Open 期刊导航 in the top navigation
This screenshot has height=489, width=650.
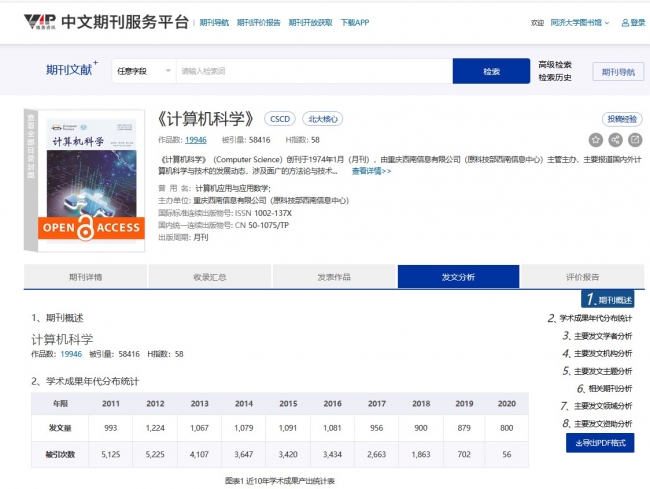coord(214,22)
